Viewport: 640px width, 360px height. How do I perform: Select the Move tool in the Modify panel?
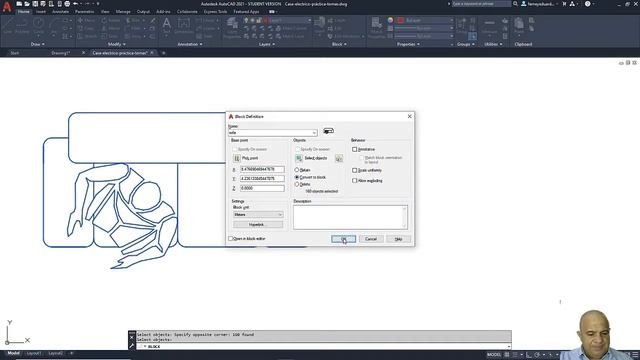tap(86, 20)
